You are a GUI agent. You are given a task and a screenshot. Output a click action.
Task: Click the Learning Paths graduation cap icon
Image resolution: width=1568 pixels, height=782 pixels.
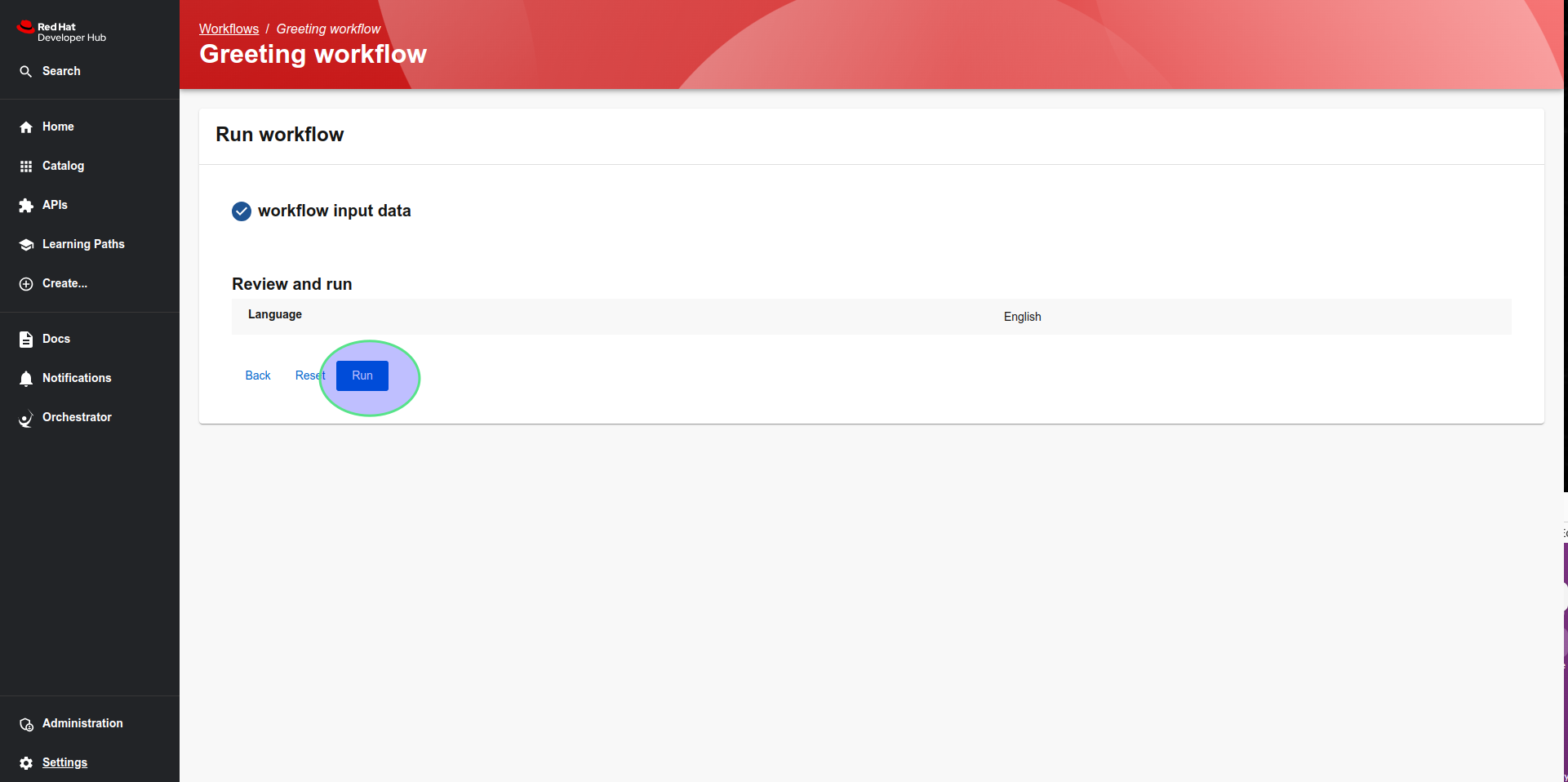(26, 245)
